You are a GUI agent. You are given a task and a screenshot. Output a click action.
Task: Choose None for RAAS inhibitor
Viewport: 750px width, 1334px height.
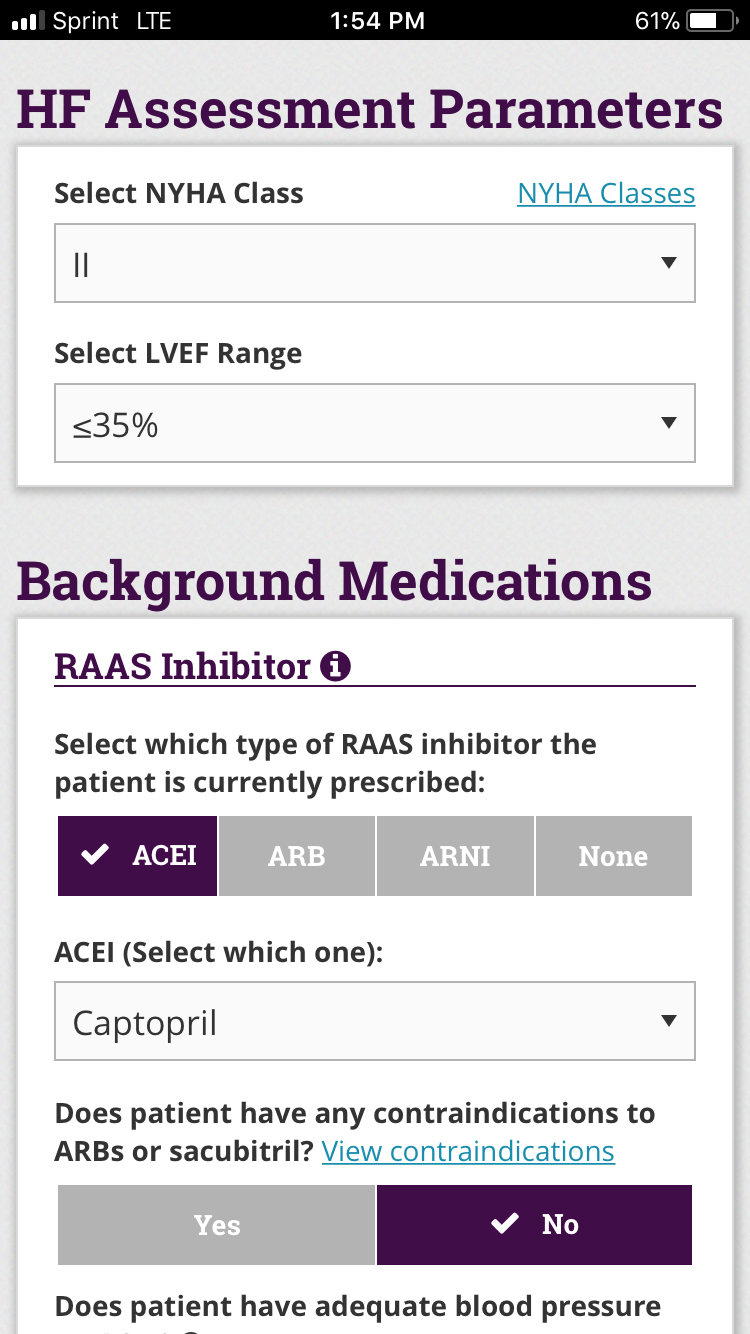pos(613,856)
